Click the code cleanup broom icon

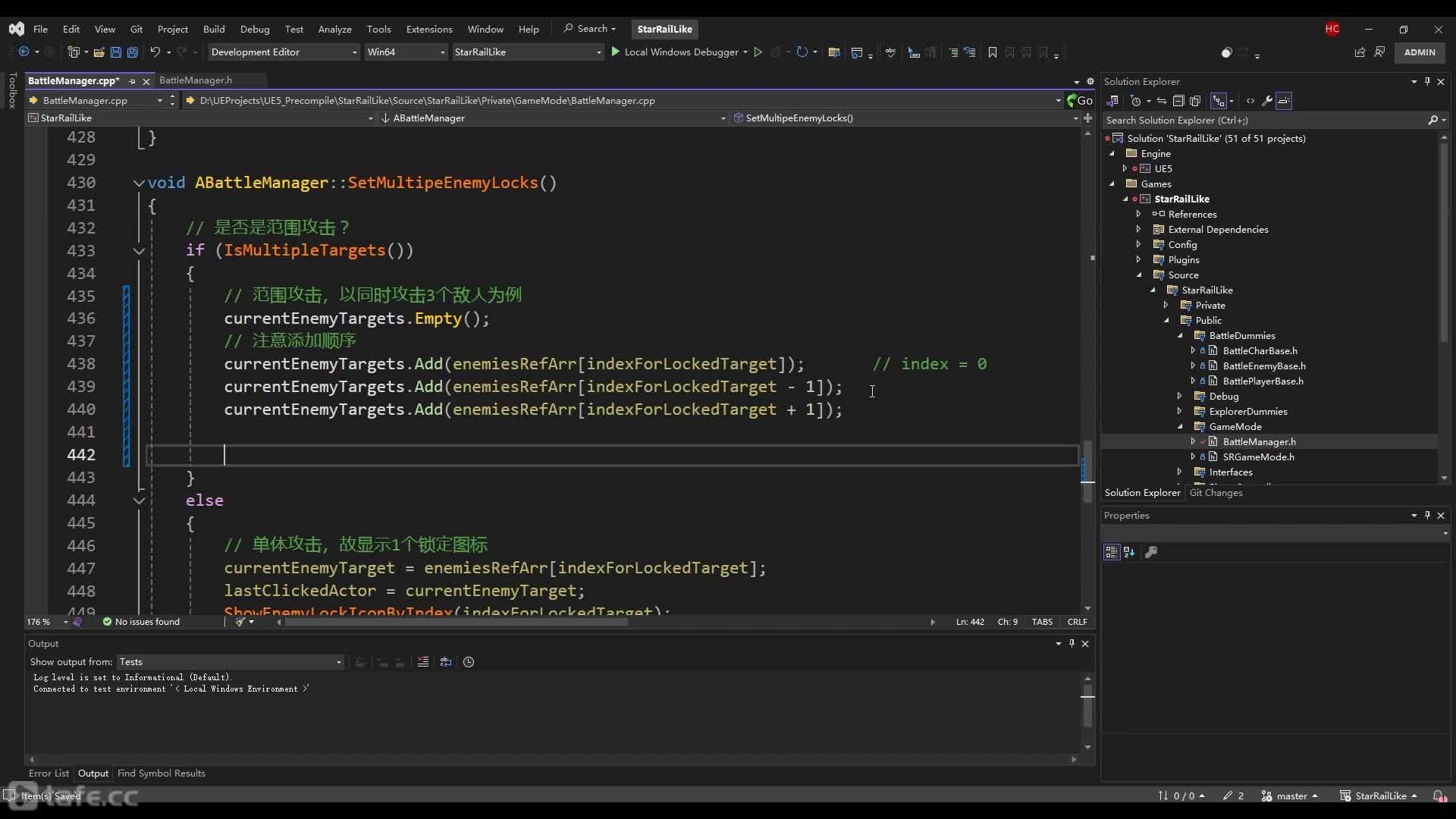tap(240, 622)
